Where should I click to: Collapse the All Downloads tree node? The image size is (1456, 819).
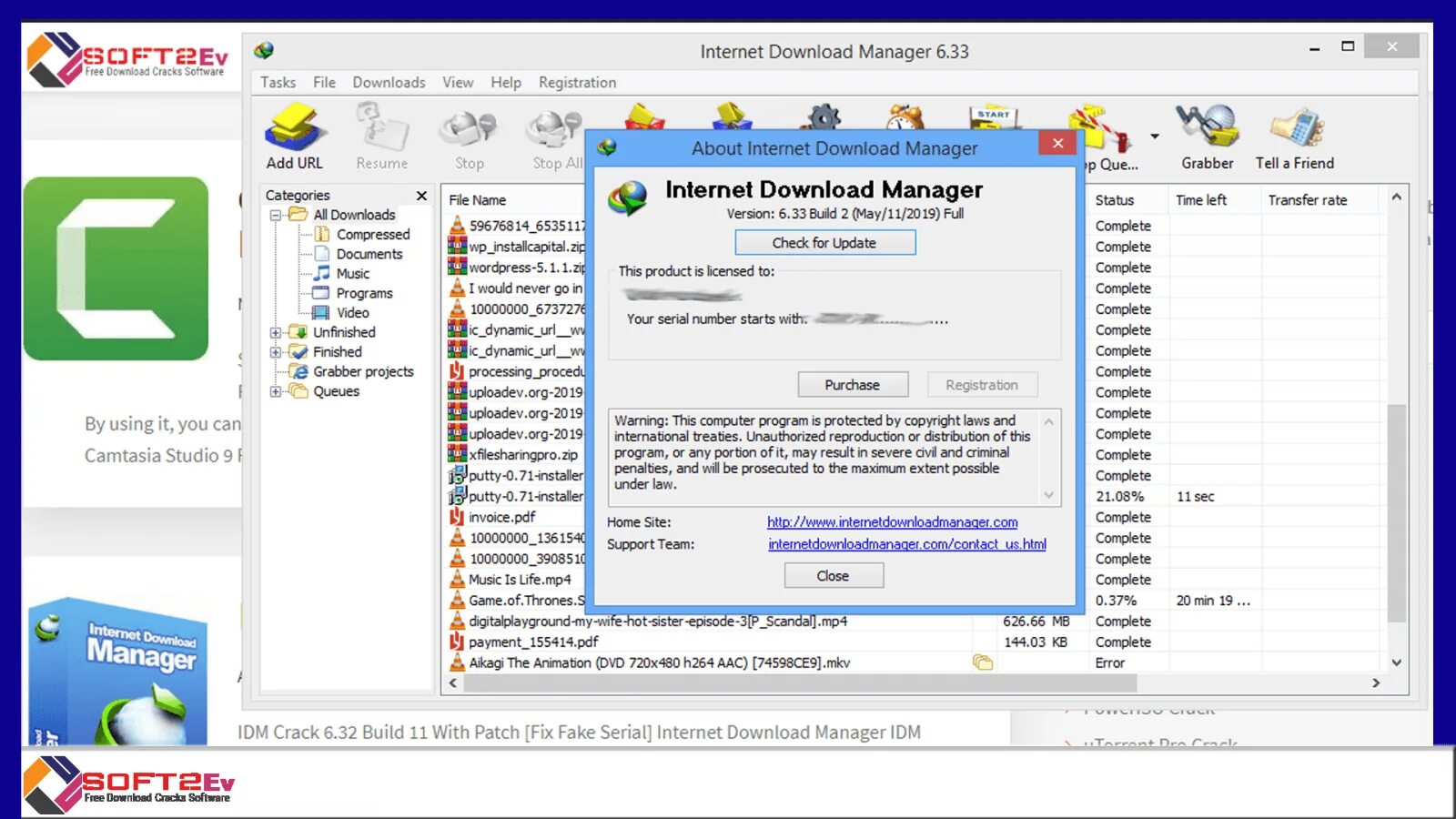pyautogui.click(x=276, y=216)
